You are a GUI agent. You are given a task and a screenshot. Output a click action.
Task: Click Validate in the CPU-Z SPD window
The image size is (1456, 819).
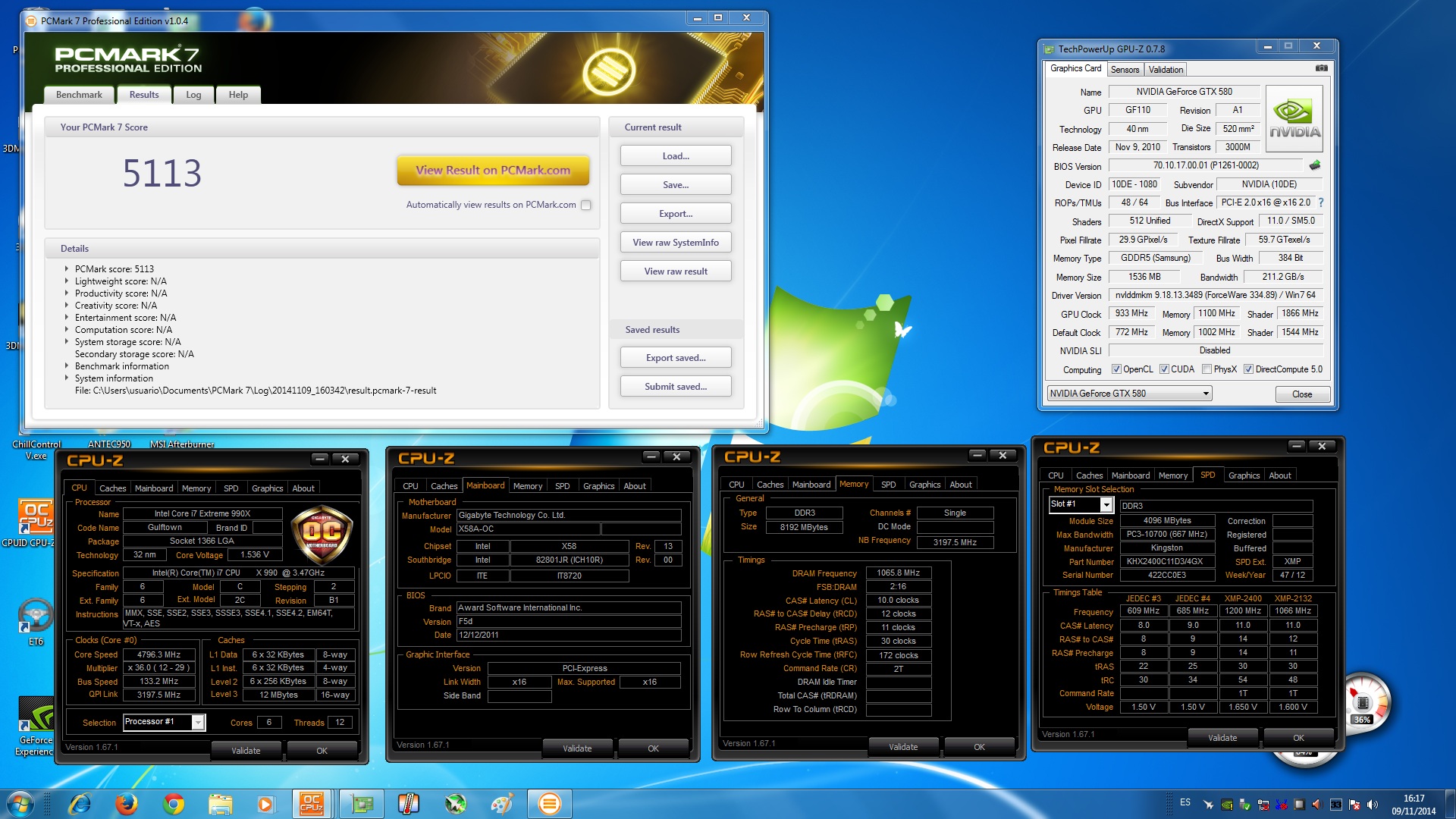coord(1222,738)
